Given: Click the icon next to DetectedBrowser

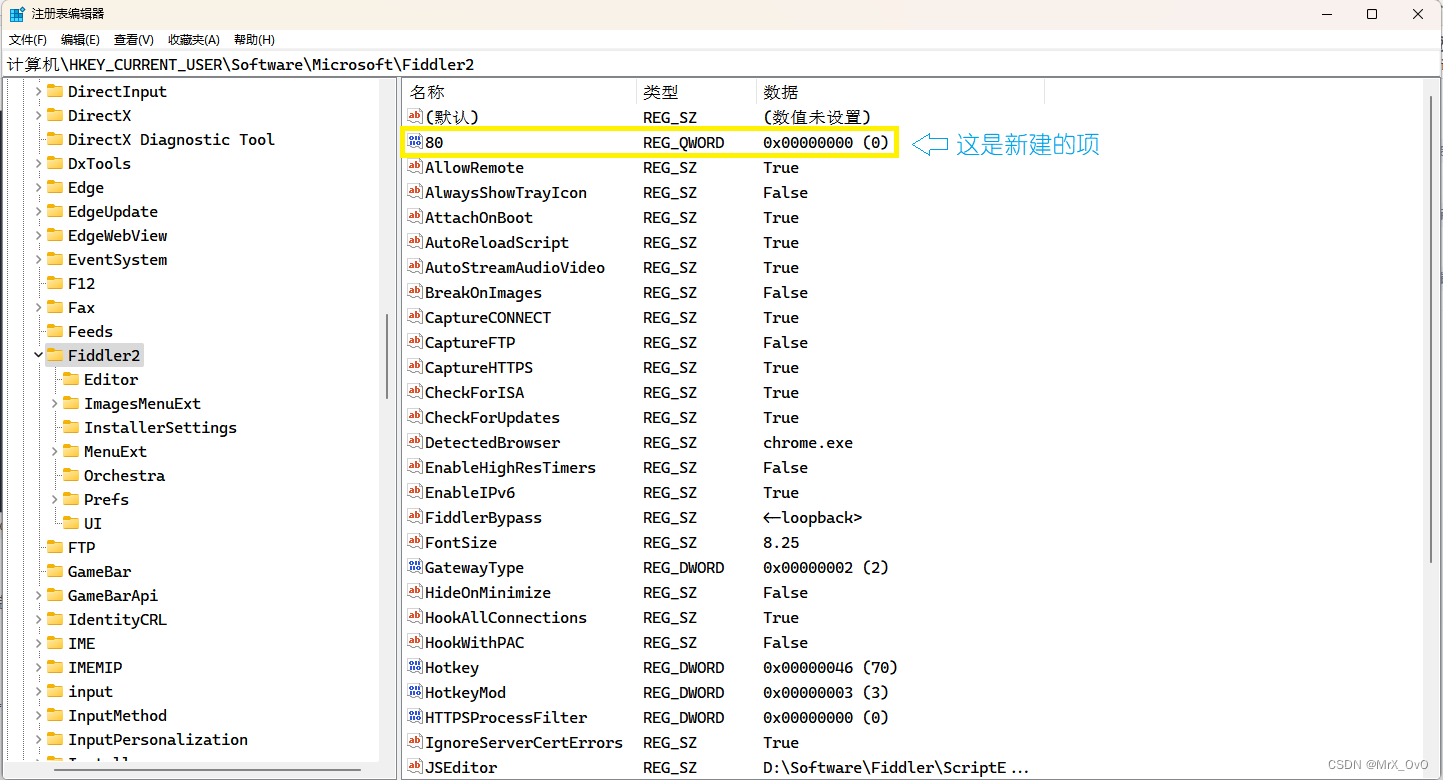Looking at the screenshot, I should click(415, 442).
